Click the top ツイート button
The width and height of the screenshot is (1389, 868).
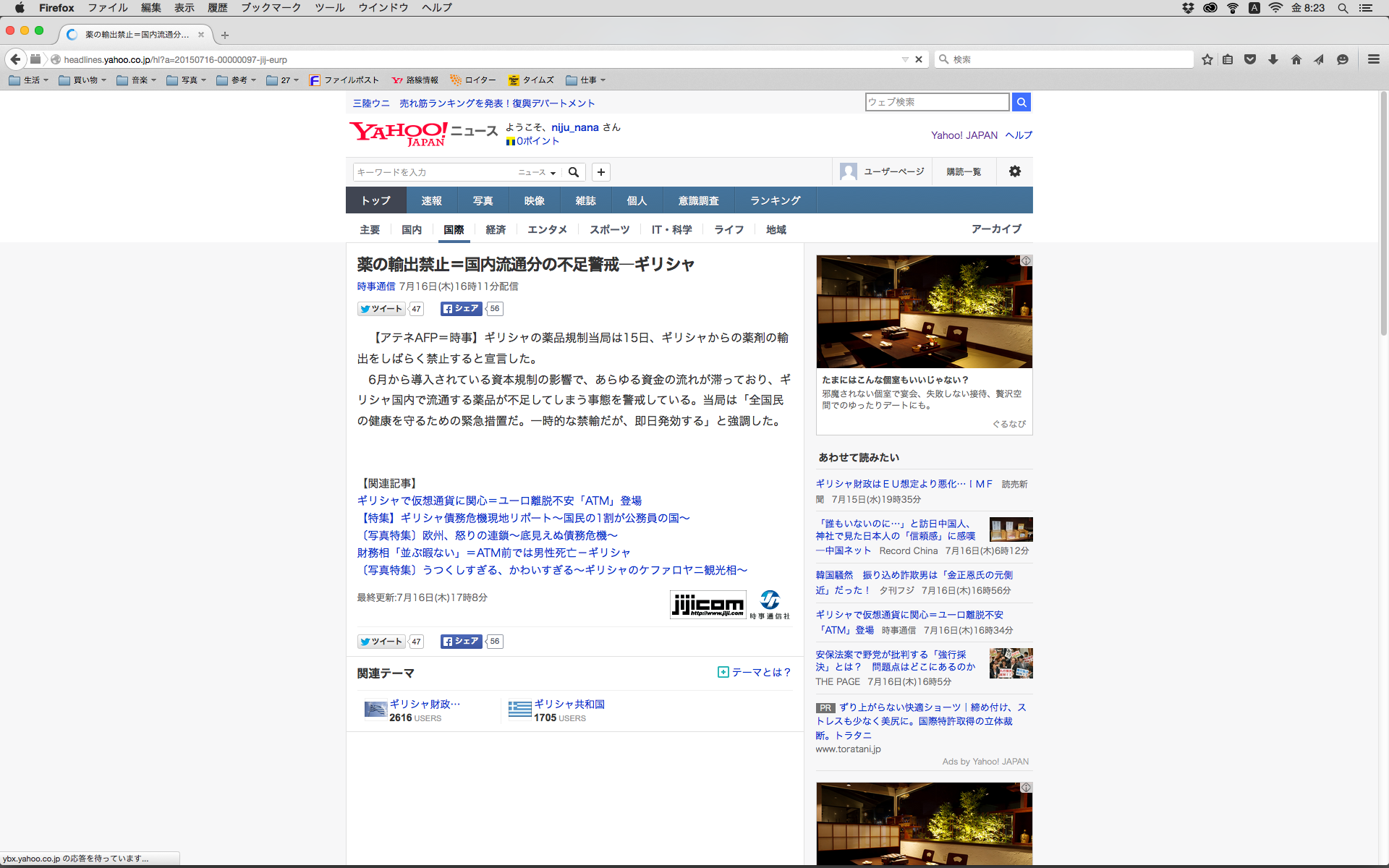pos(381,309)
